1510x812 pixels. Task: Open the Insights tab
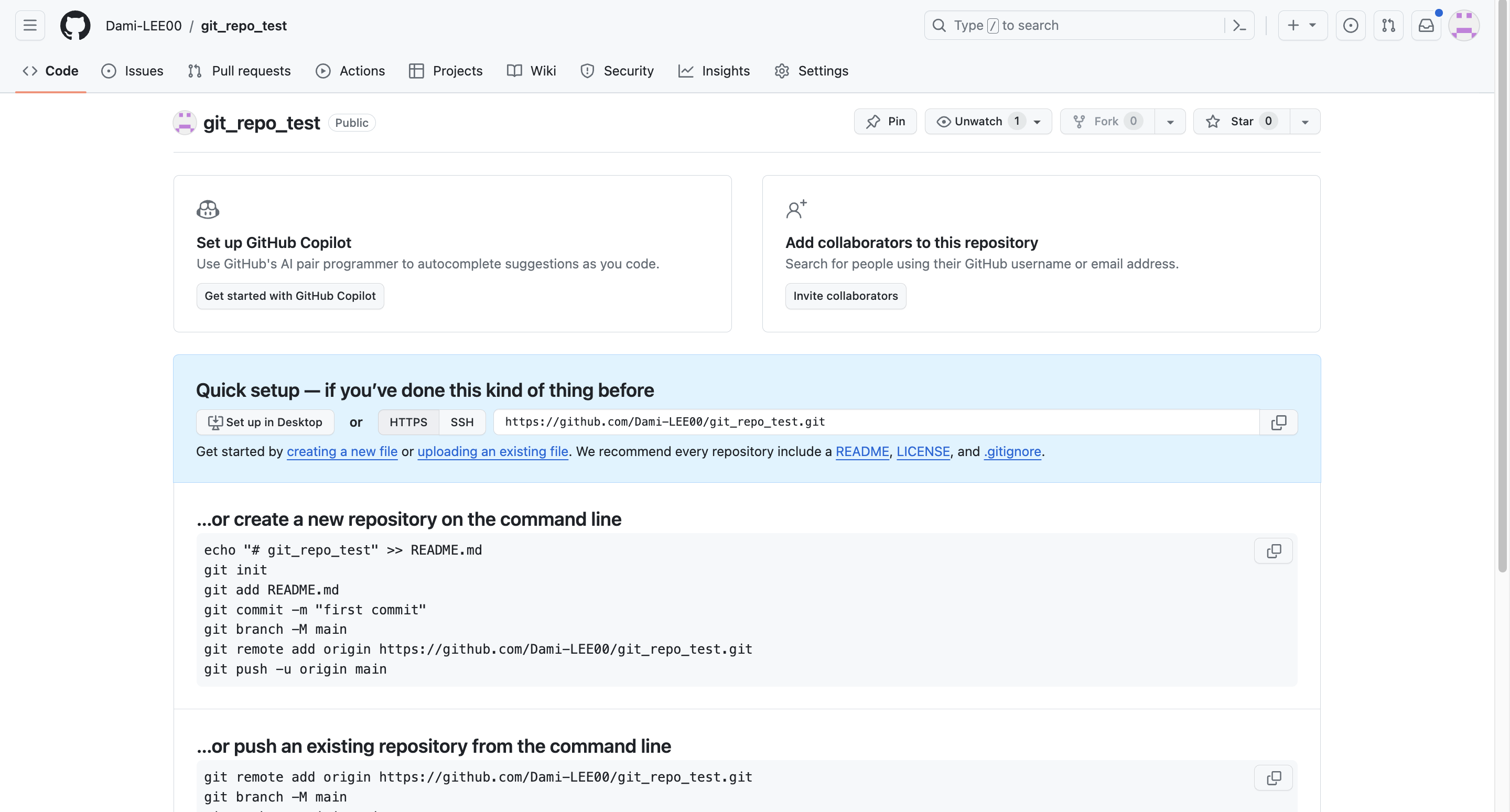pyautogui.click(x=714, y=71)
